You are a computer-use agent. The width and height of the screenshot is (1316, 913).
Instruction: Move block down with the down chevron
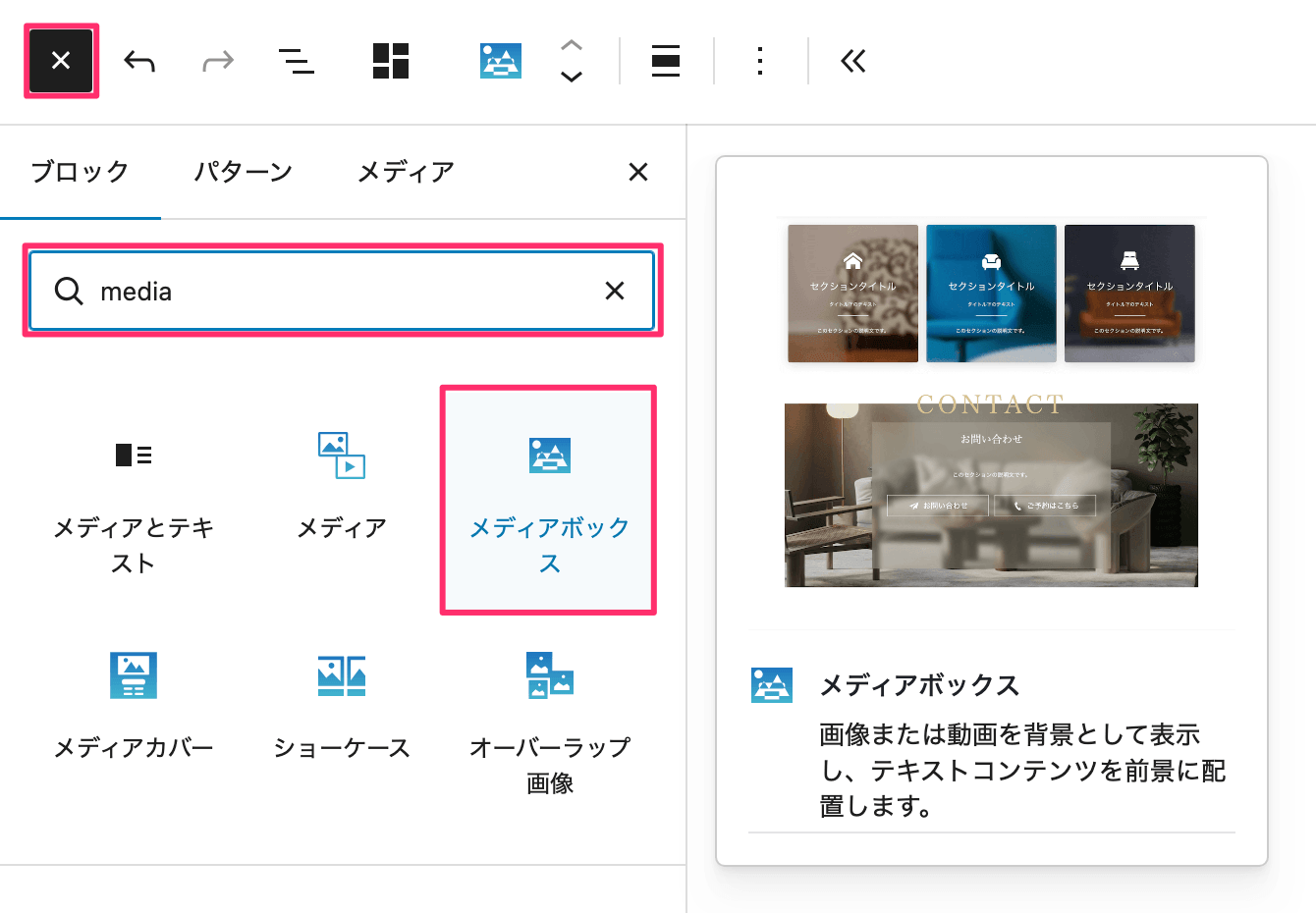572,77
